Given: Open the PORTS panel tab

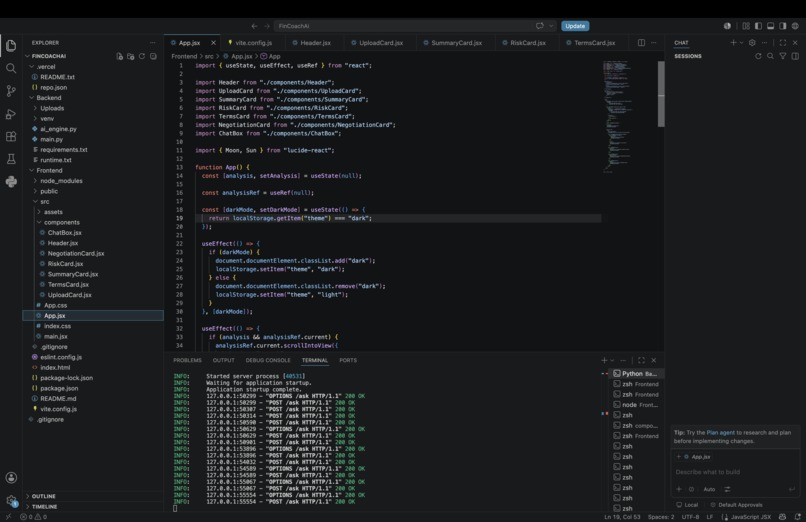Looking at the screenshot, I should (x=348, y=360).
